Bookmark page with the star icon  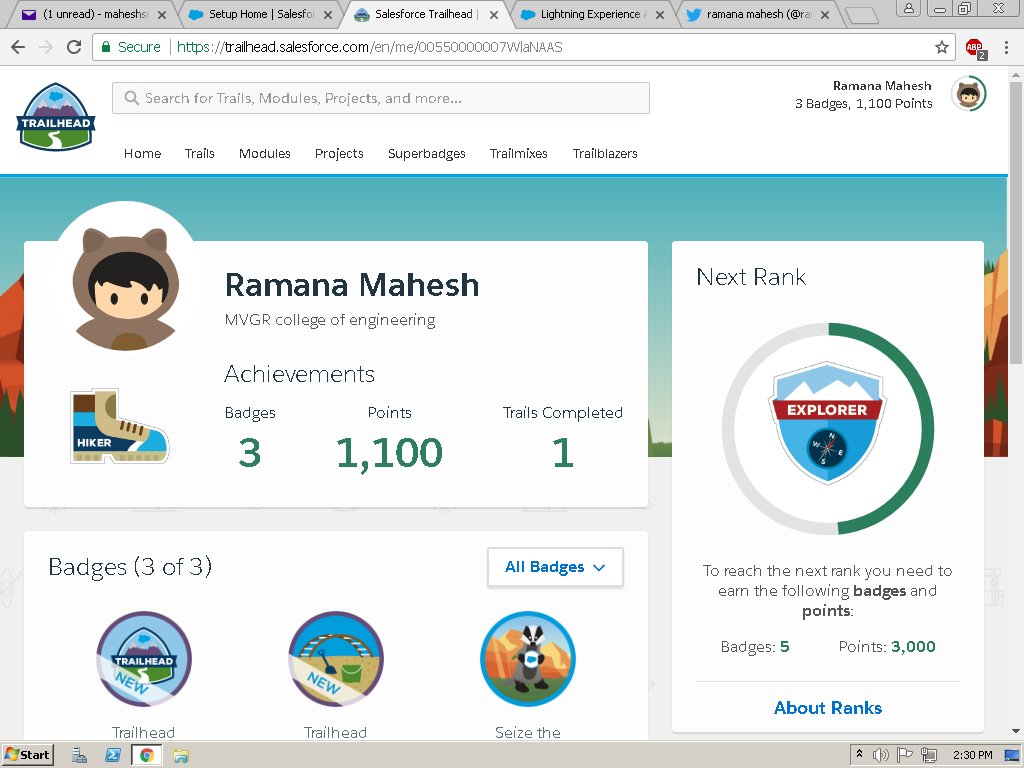[941, 47]
